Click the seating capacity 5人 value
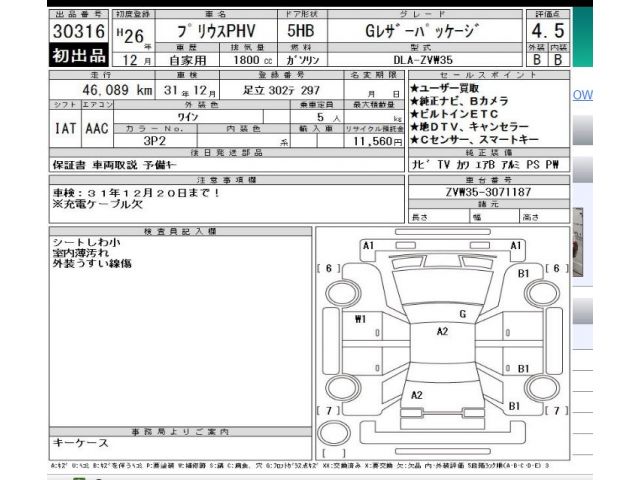Image resolution: width=640 pixels, height=480 pixels. [329, 118]
